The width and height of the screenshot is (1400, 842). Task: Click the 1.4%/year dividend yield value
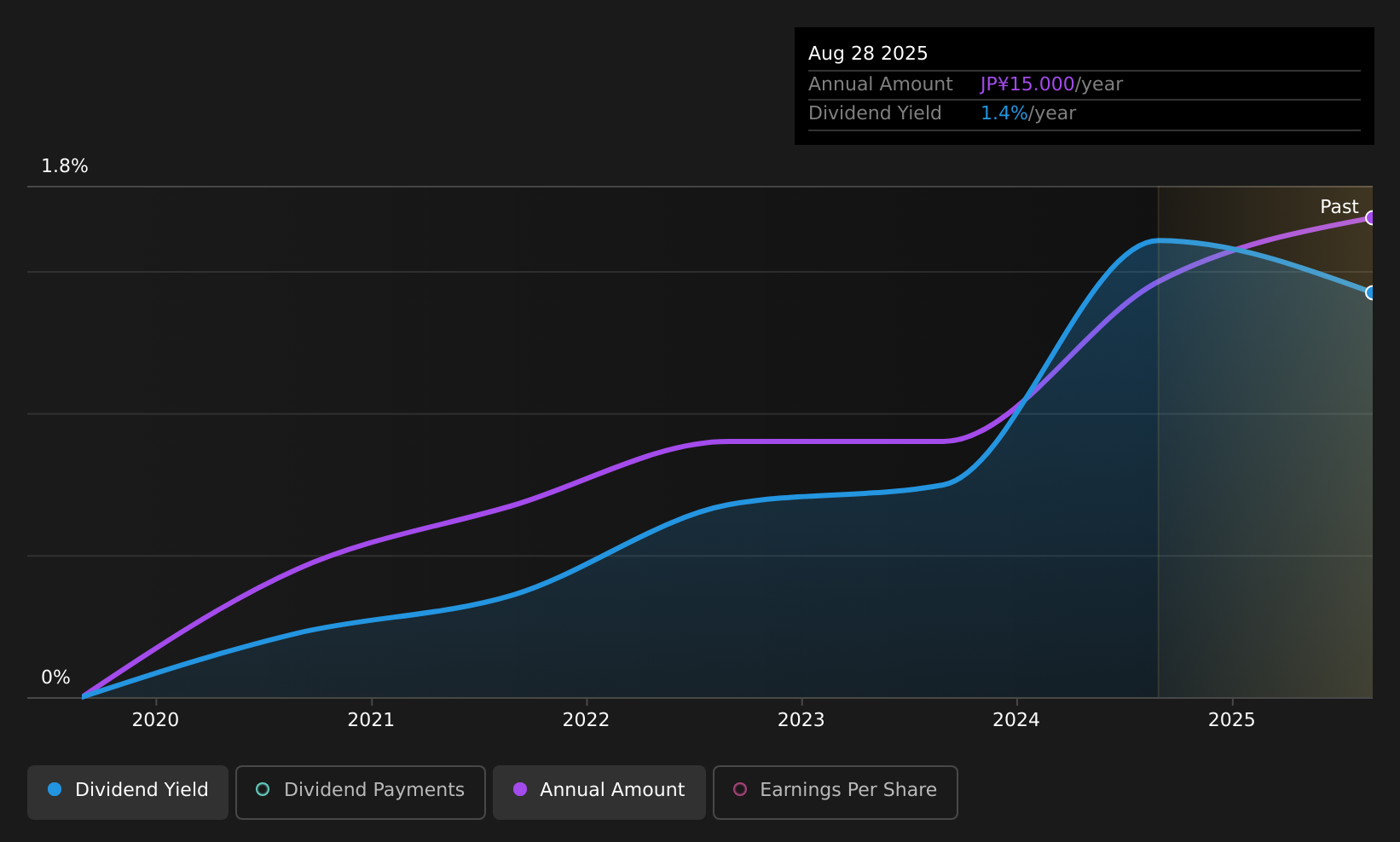coord(1028,113)
